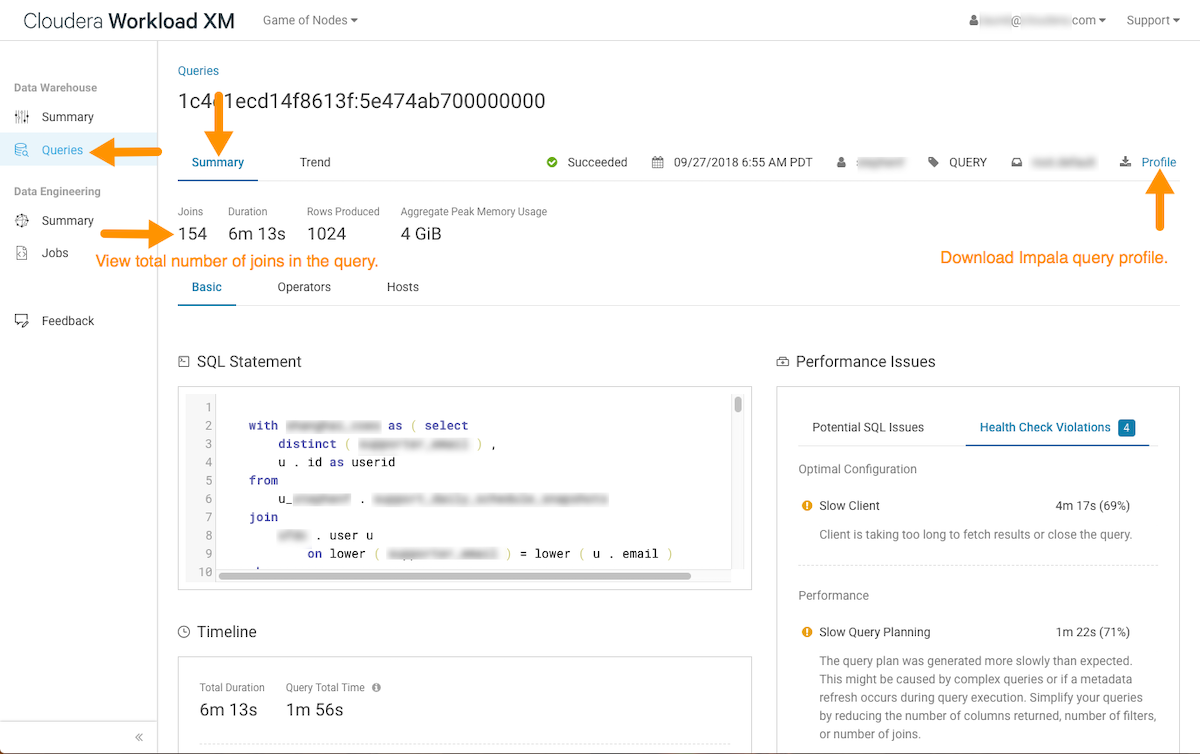The width and height of the screenshot is (1200, 754).
Task: Click the Feedback chat icon
Action: tap(22, 321)
